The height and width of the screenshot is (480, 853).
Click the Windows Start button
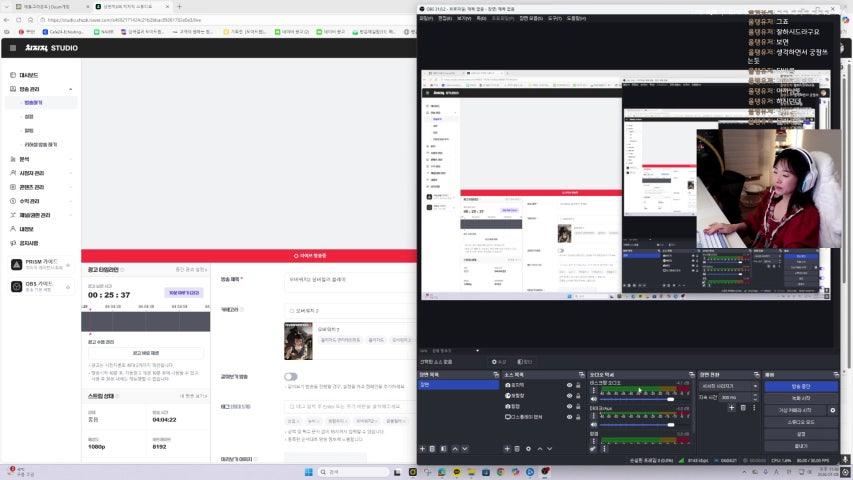click(308, 472)
